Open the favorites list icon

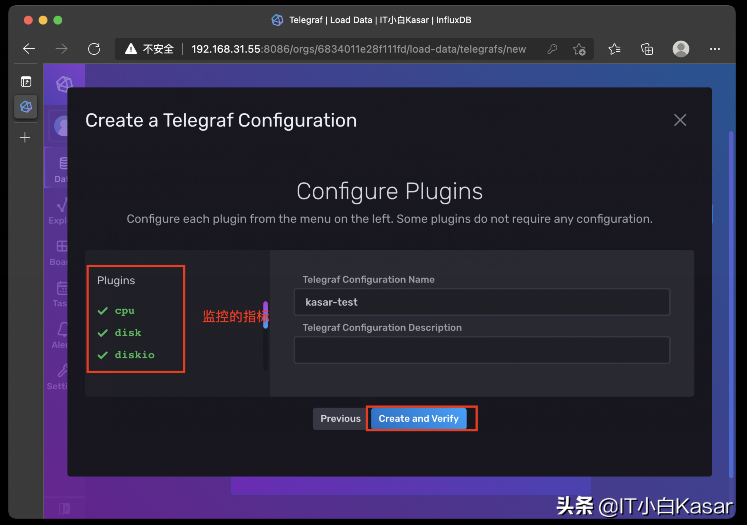615,49
